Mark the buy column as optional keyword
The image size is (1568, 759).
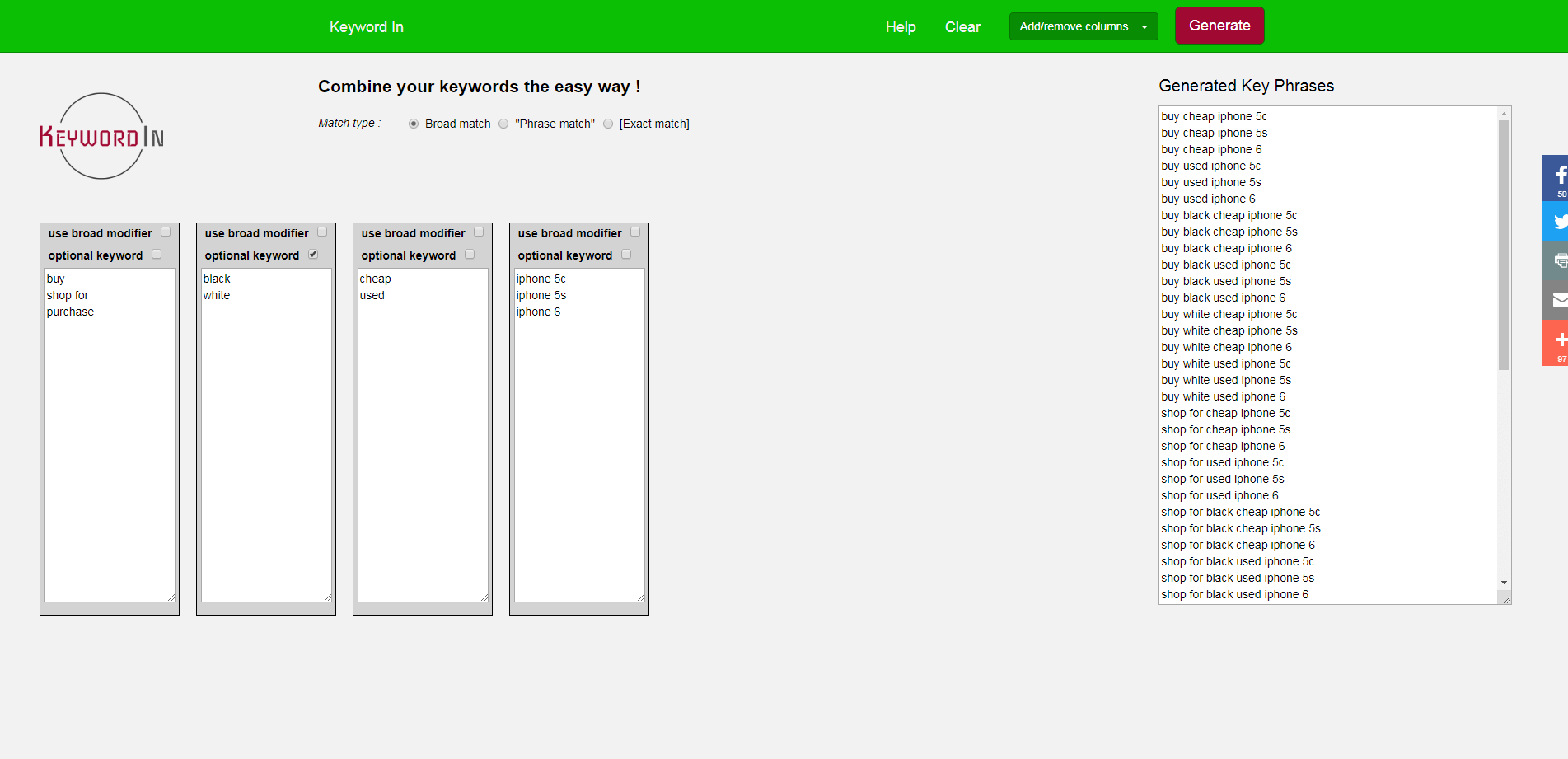pos(157,255)
